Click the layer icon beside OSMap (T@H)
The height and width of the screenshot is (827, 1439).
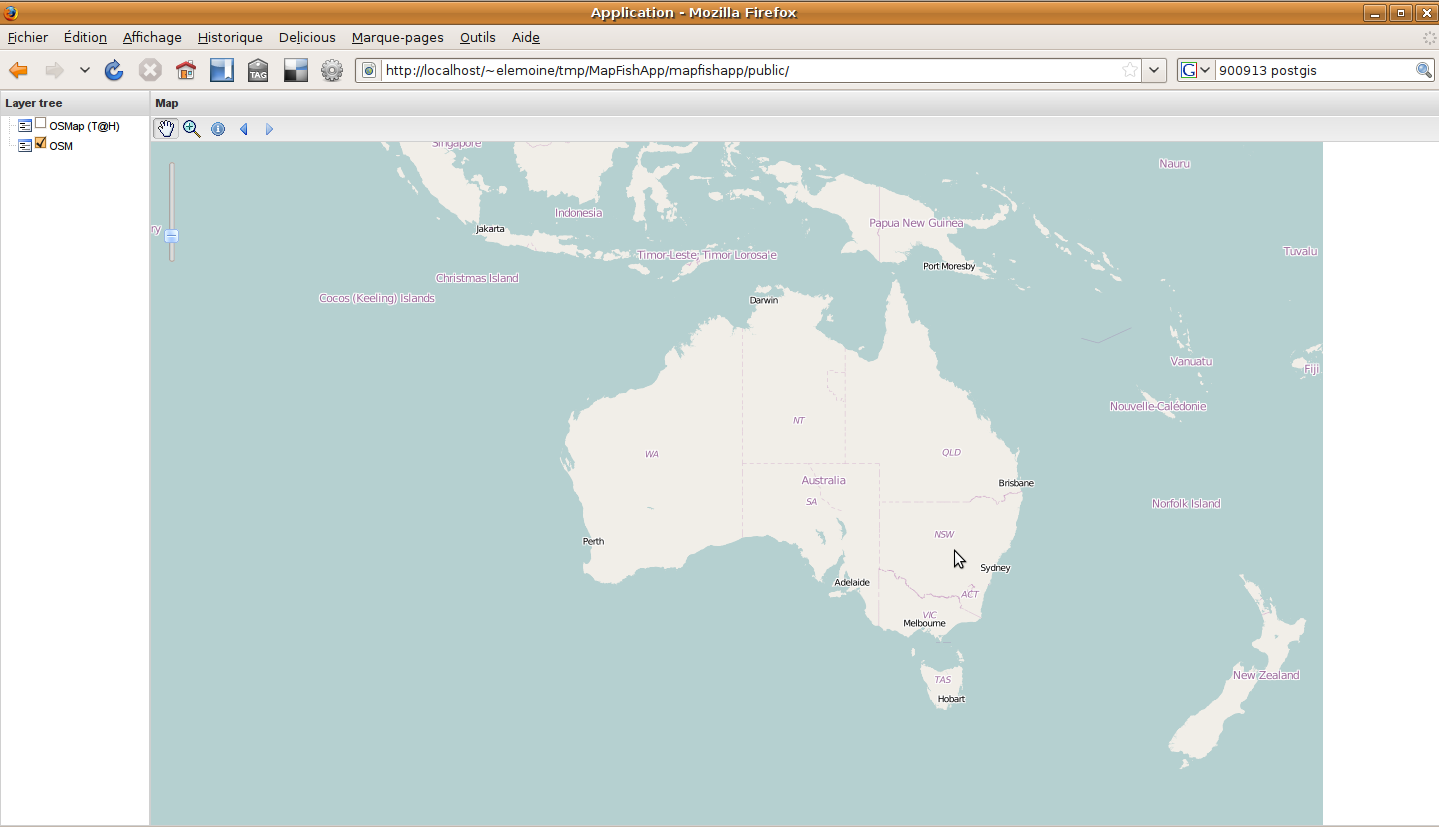[25, 126]
